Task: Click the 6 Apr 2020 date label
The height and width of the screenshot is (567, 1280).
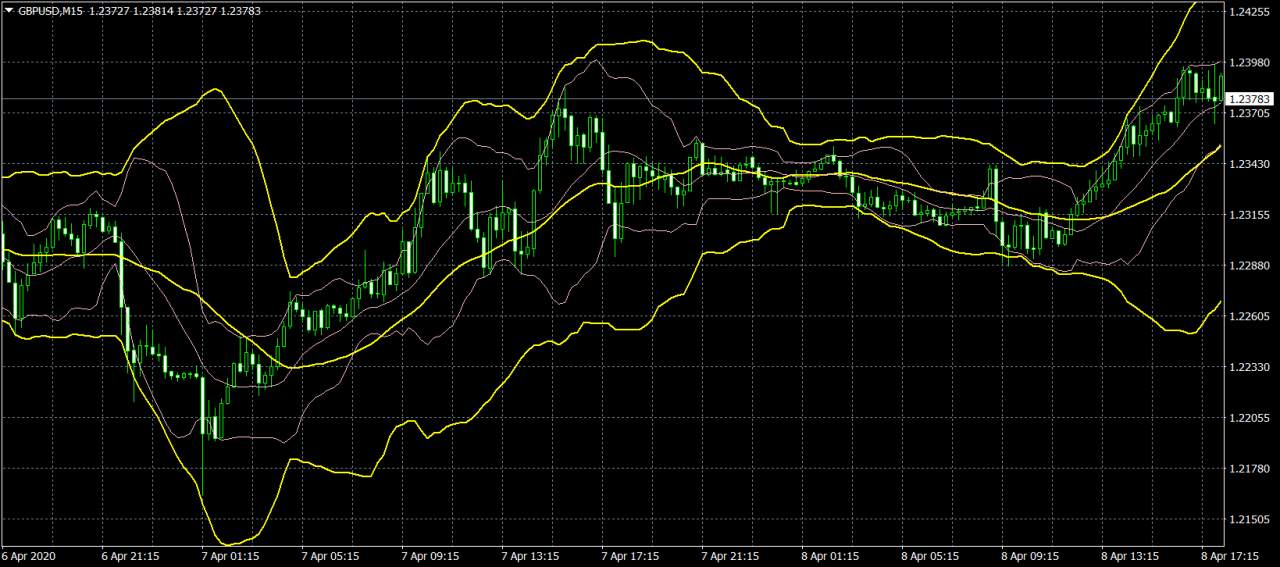Action: pos(27,555)
